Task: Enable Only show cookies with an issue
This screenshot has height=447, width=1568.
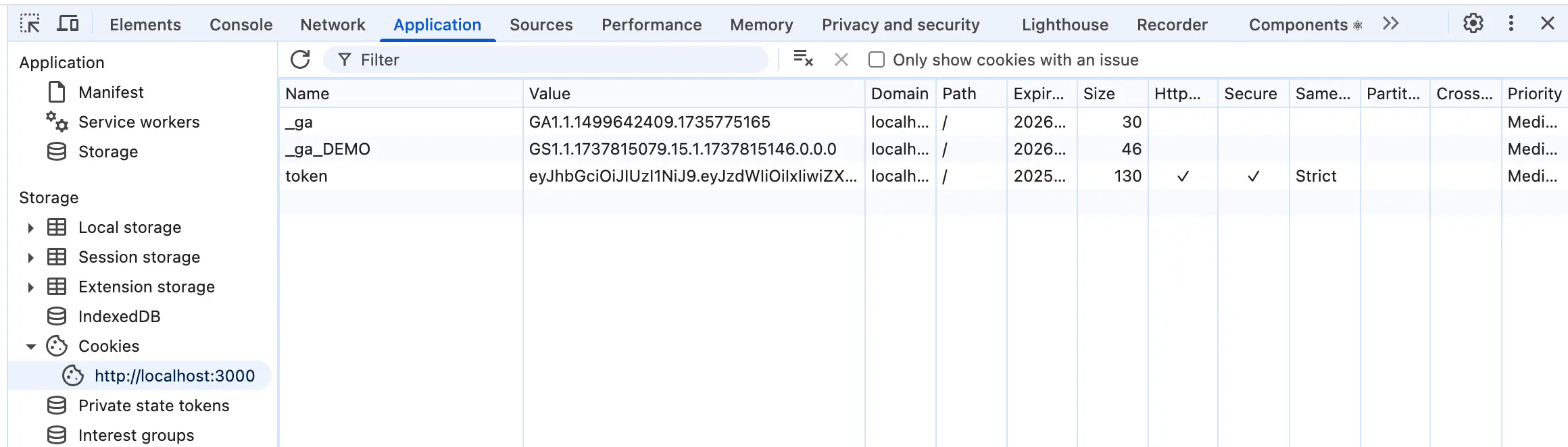Action: pyautogui.click(x=877, y=60)
